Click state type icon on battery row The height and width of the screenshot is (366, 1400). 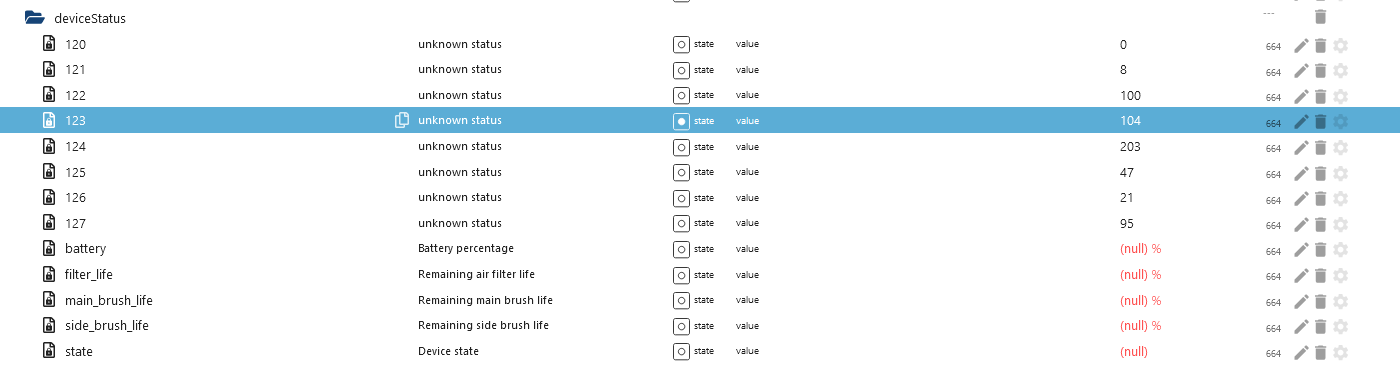[681, 249]
